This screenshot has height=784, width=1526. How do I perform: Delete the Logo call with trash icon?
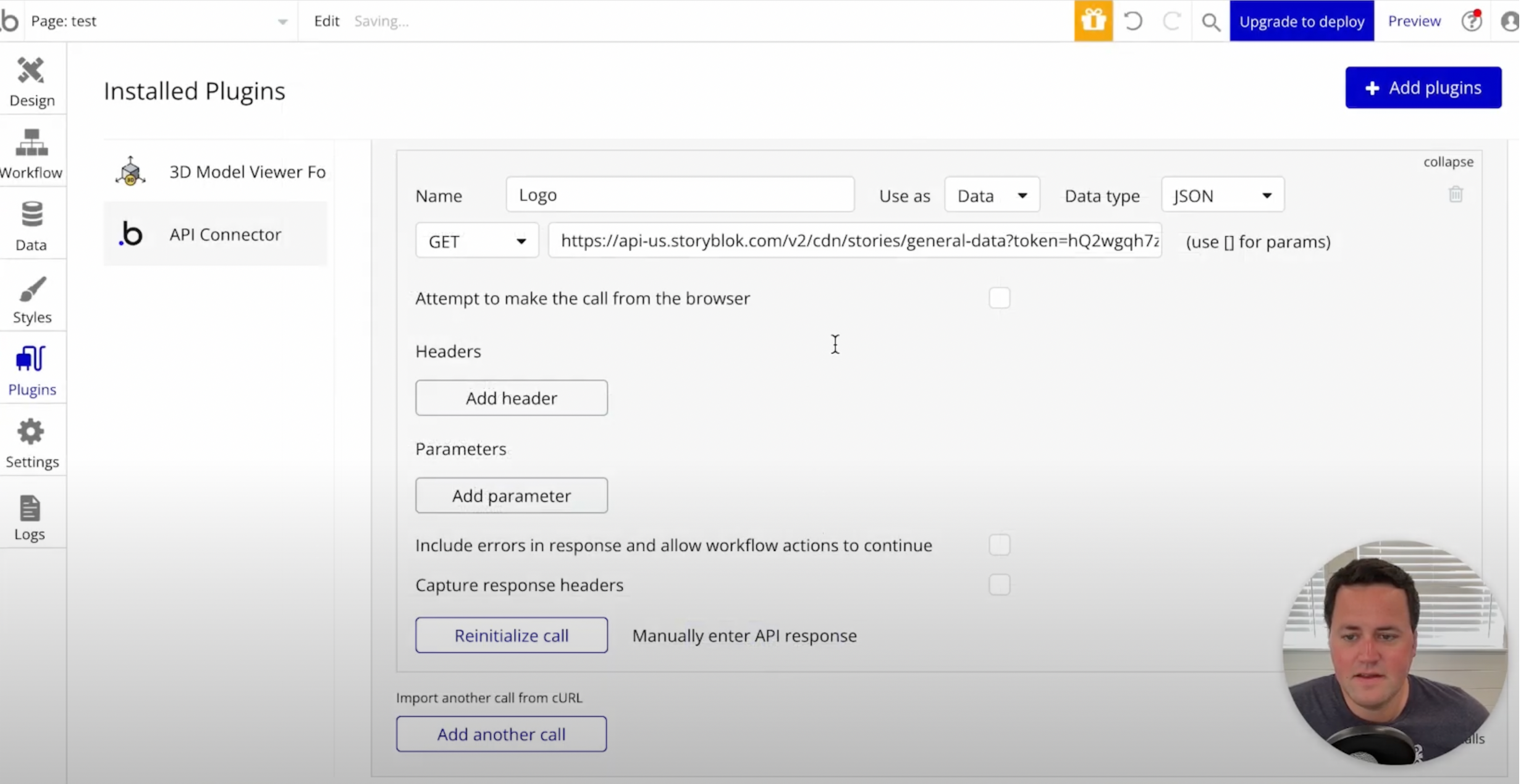point(1456,194)
